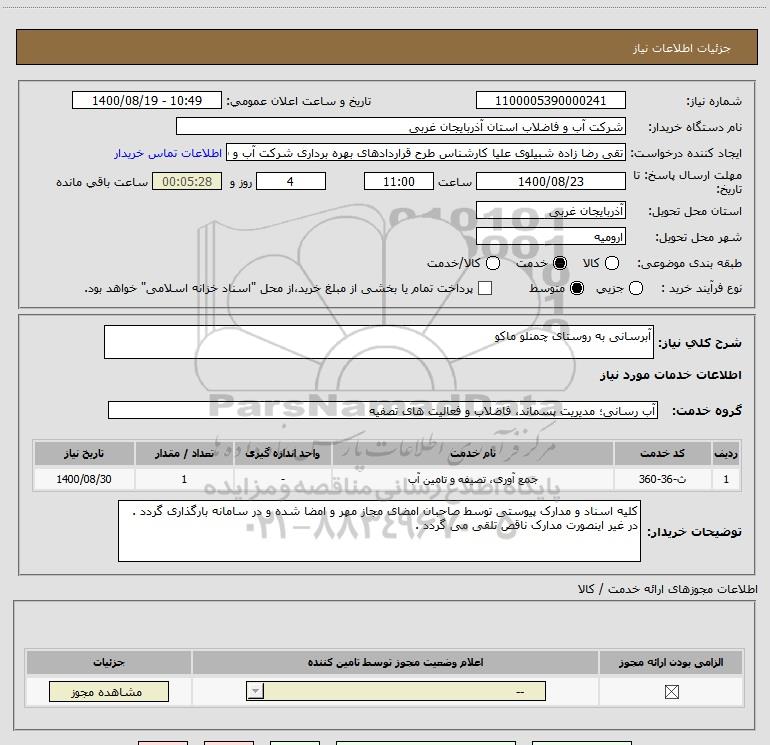Click the واحد اندازه گیری column header
This screenshot has width=770, height=745.
[x=282, y=453]
